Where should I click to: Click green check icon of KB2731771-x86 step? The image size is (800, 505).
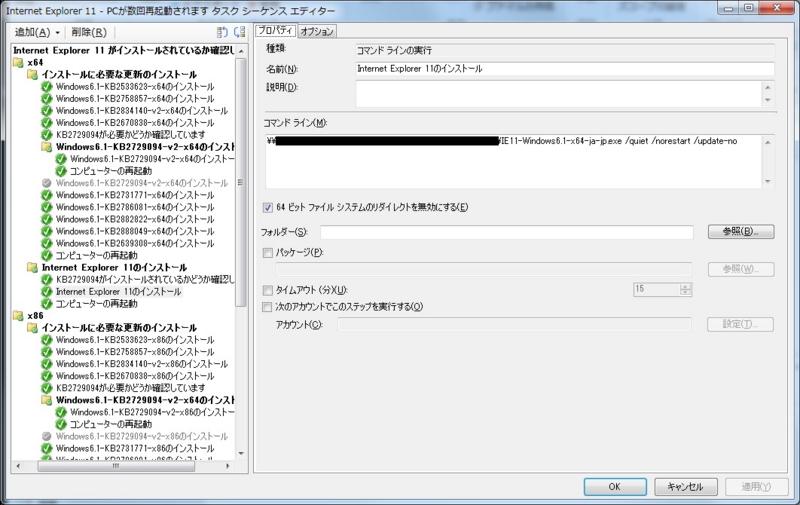click(x=47, y=449)
